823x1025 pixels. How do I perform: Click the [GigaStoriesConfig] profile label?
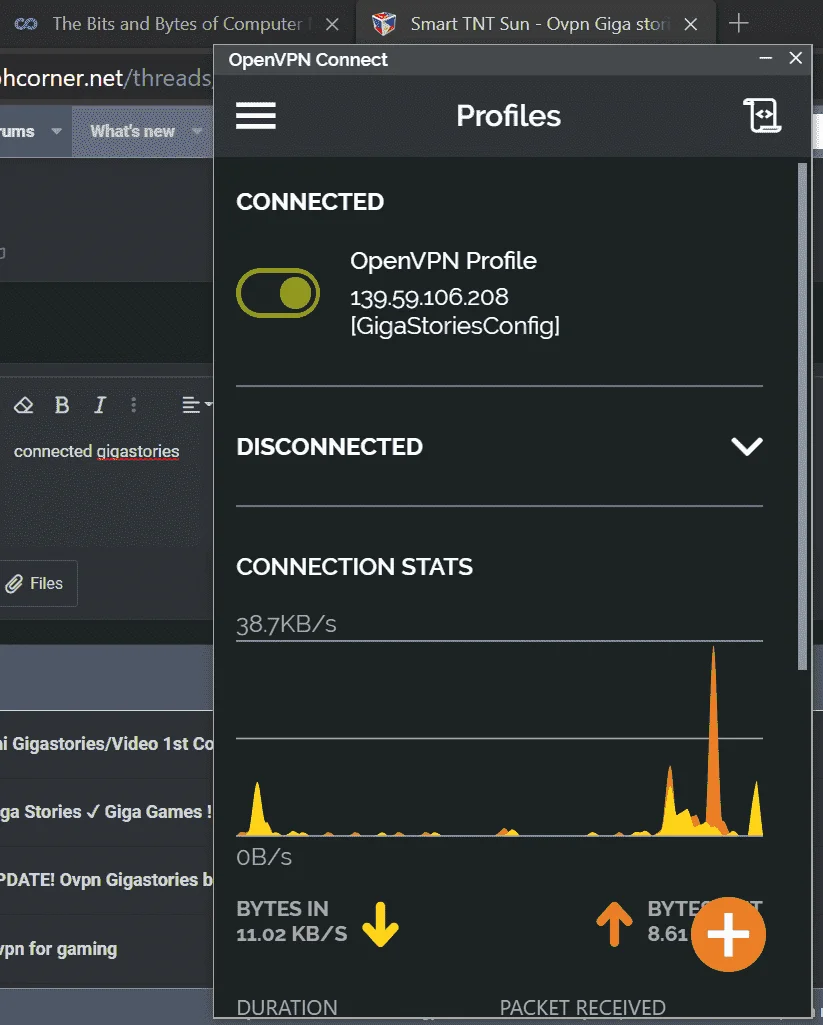click(455, 326)
